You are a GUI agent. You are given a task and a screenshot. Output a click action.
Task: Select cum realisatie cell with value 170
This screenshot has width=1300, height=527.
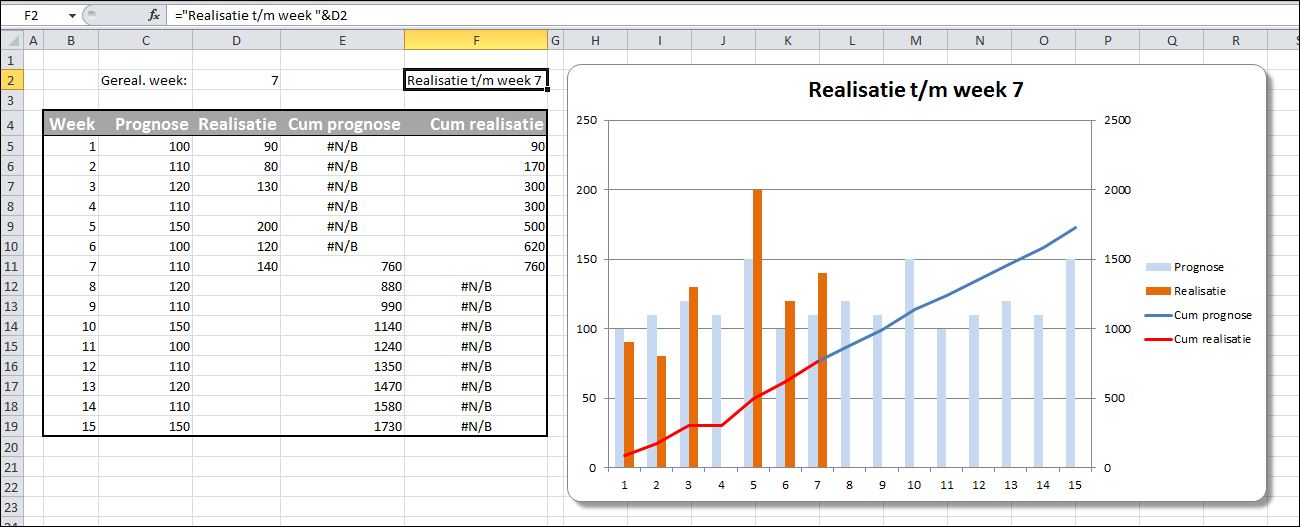click(476, 166)
